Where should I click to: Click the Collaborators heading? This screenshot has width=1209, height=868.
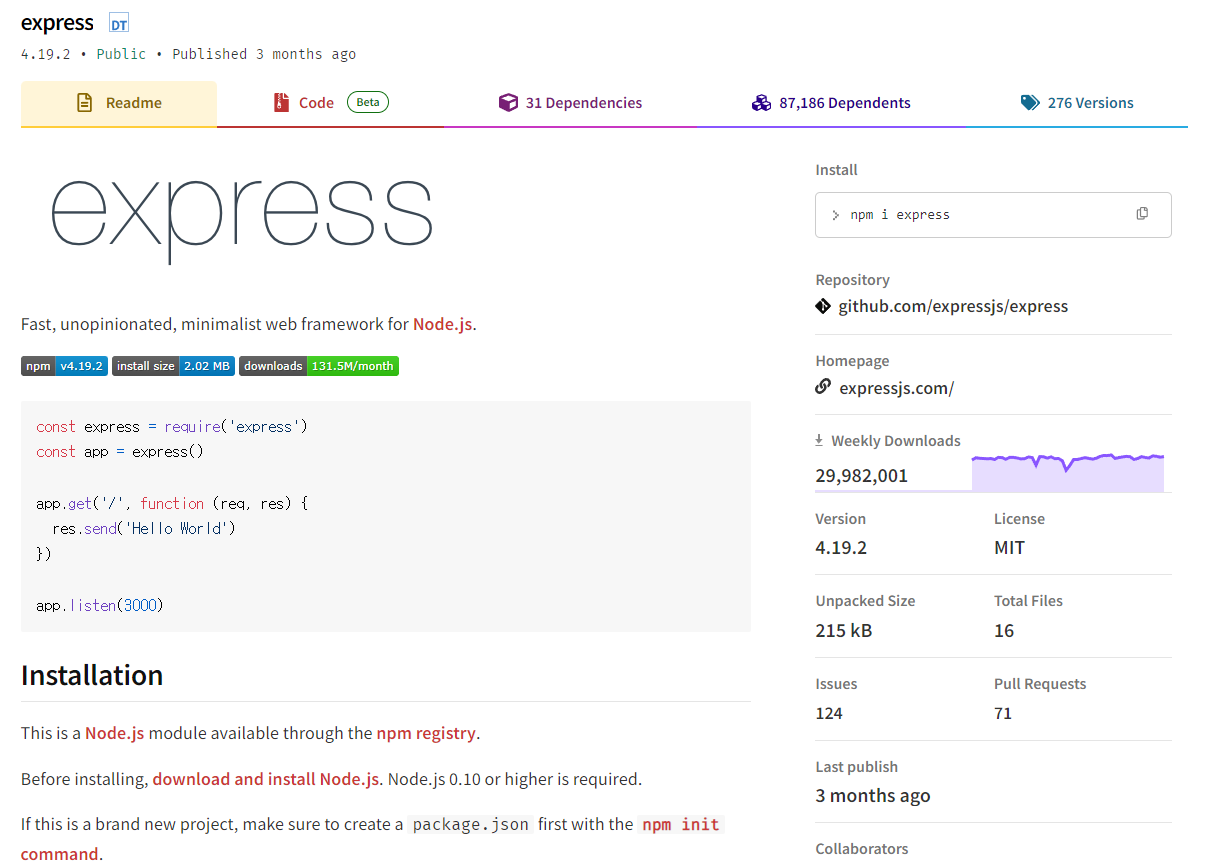pyautogui.click(x=862, y=849)
